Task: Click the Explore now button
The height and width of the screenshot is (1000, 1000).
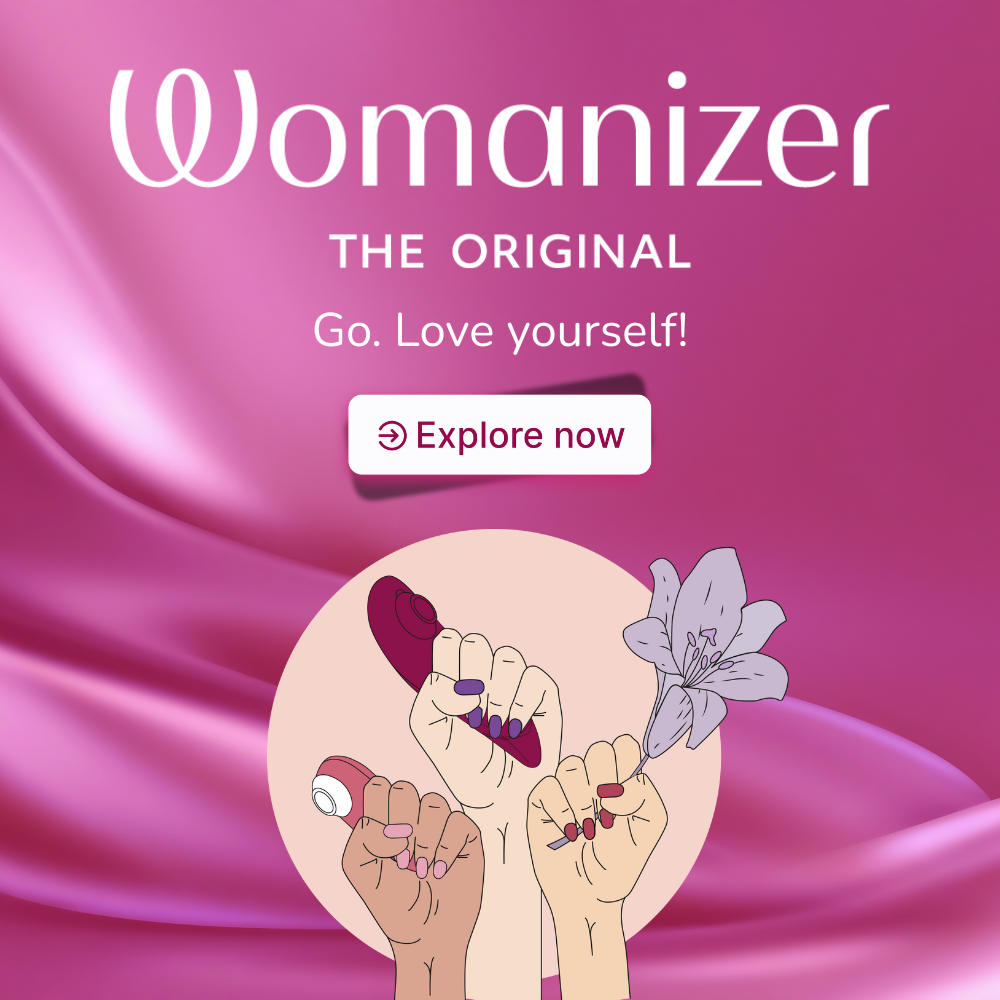Action: (499, 435)
